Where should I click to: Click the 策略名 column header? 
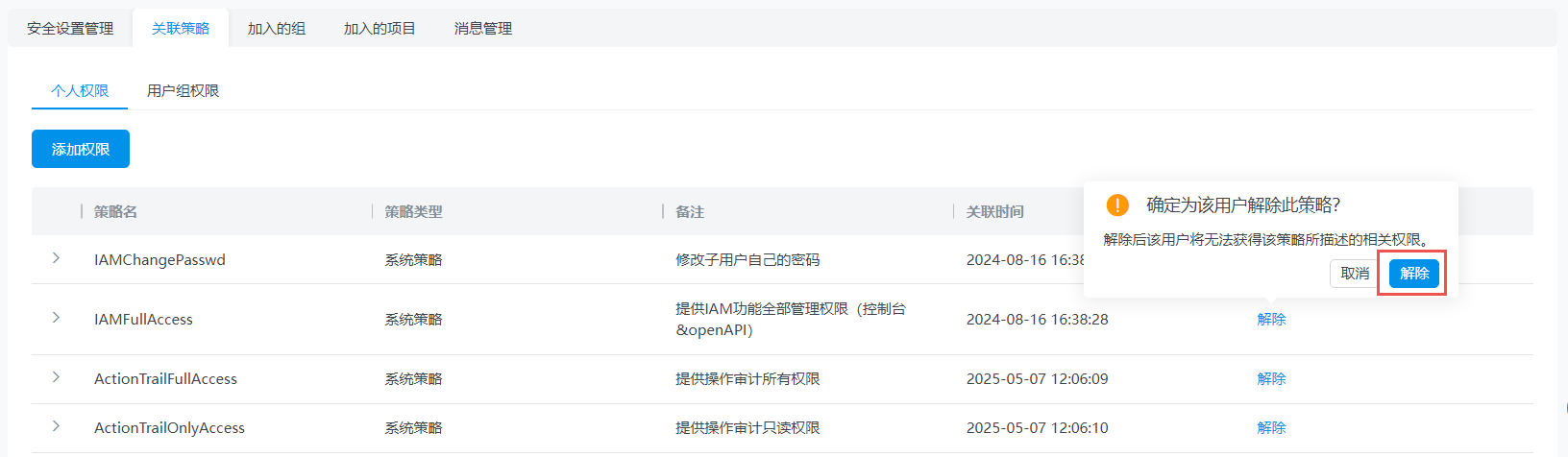pos(115,212)
